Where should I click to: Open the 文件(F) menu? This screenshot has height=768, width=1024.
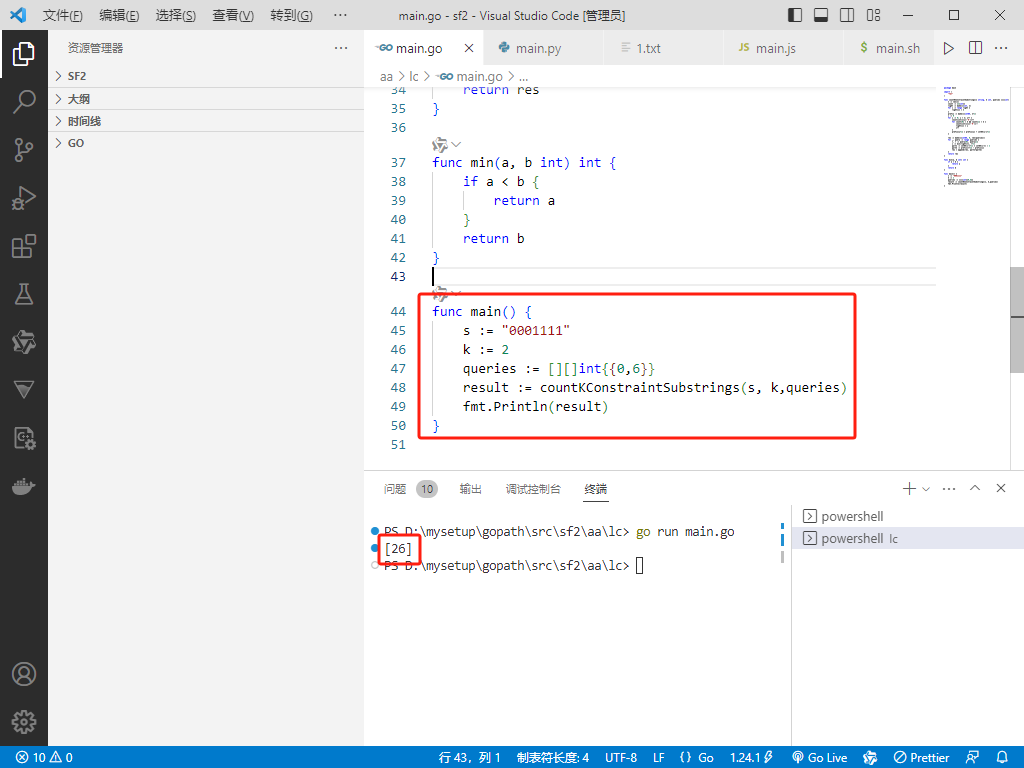[63, 15]
